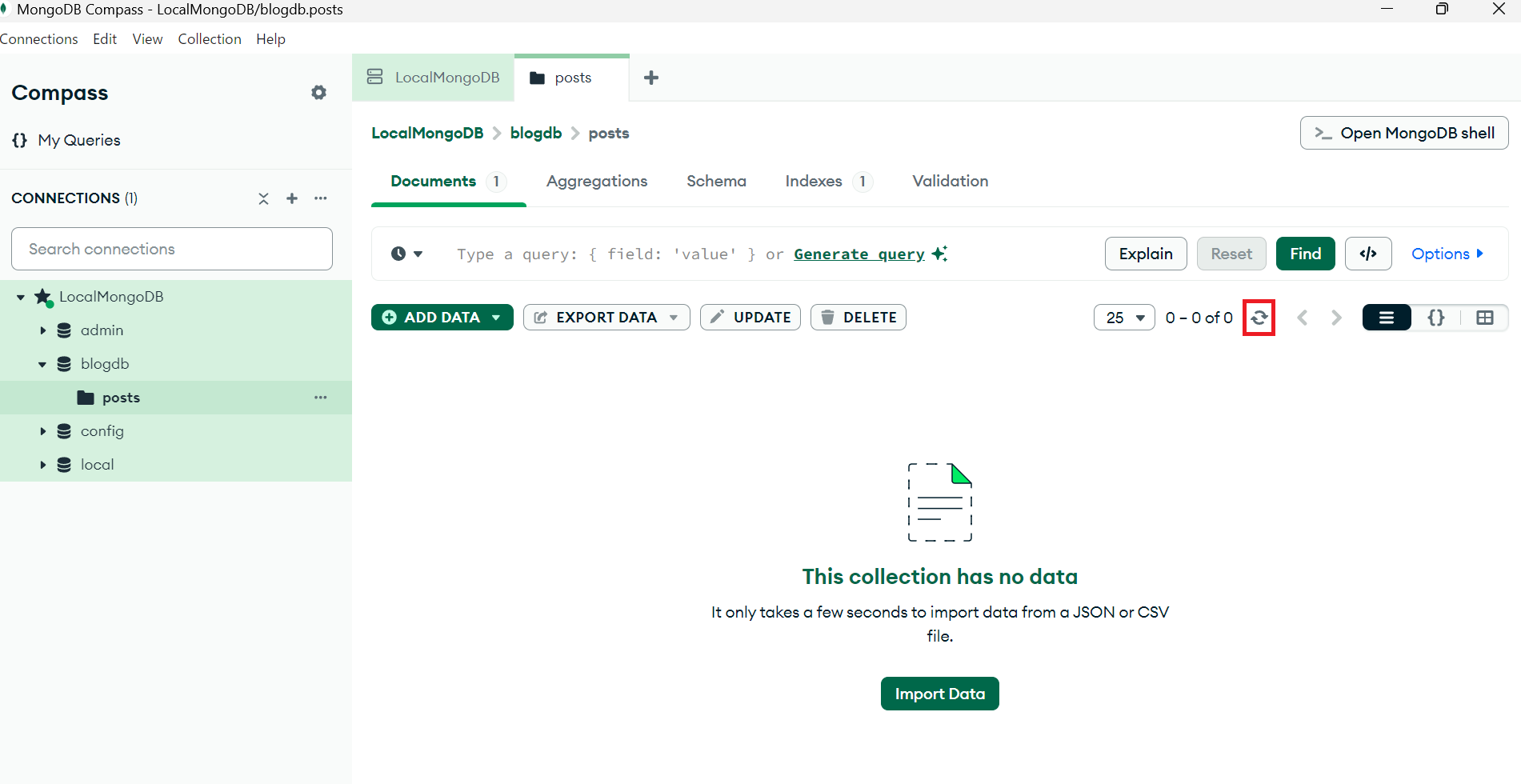Click the posts collection folder icon in the sidebar
This screenshot has width=1521, height=784.
(x=86, y=398)
